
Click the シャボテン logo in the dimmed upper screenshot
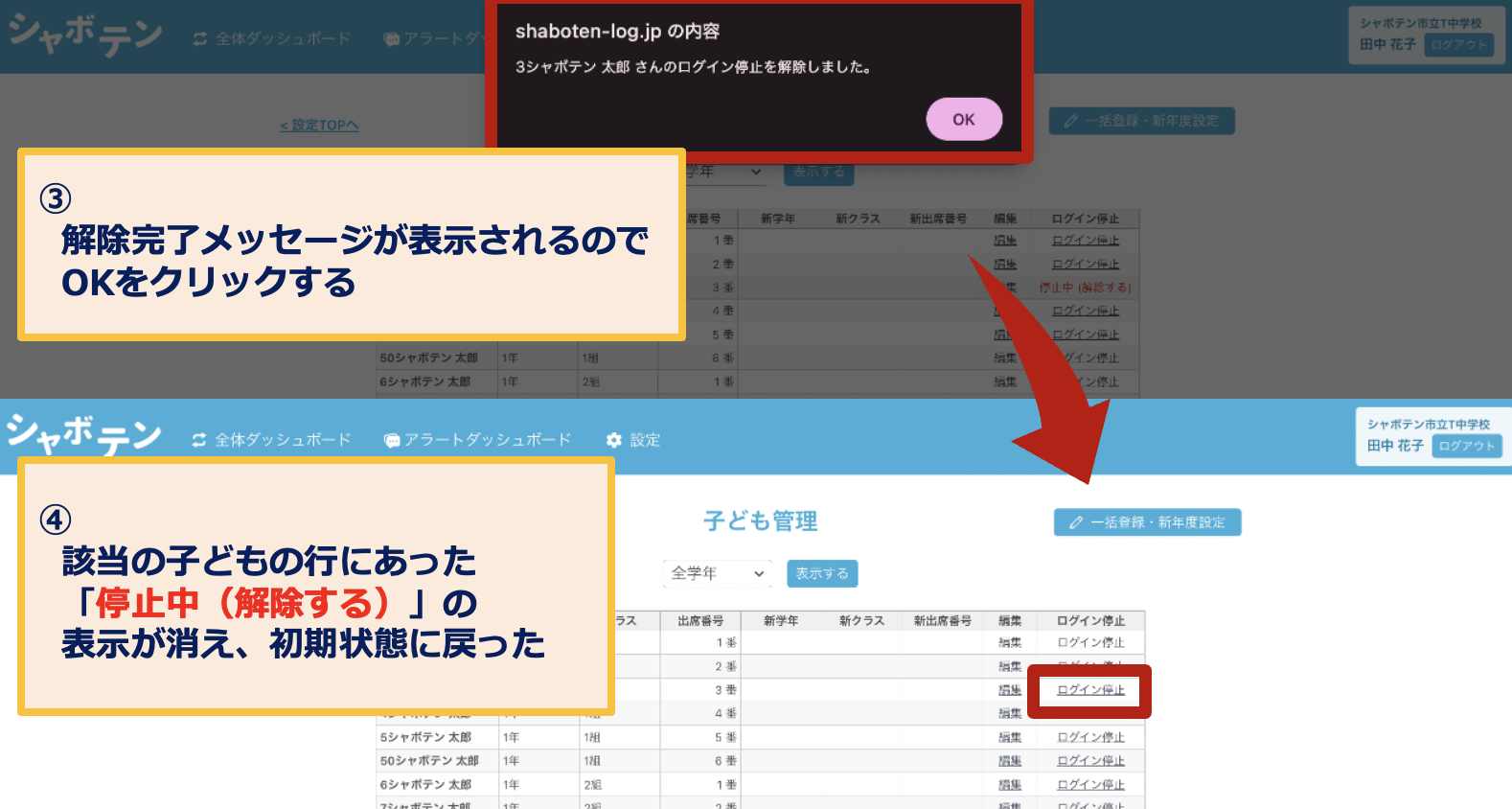84,35
